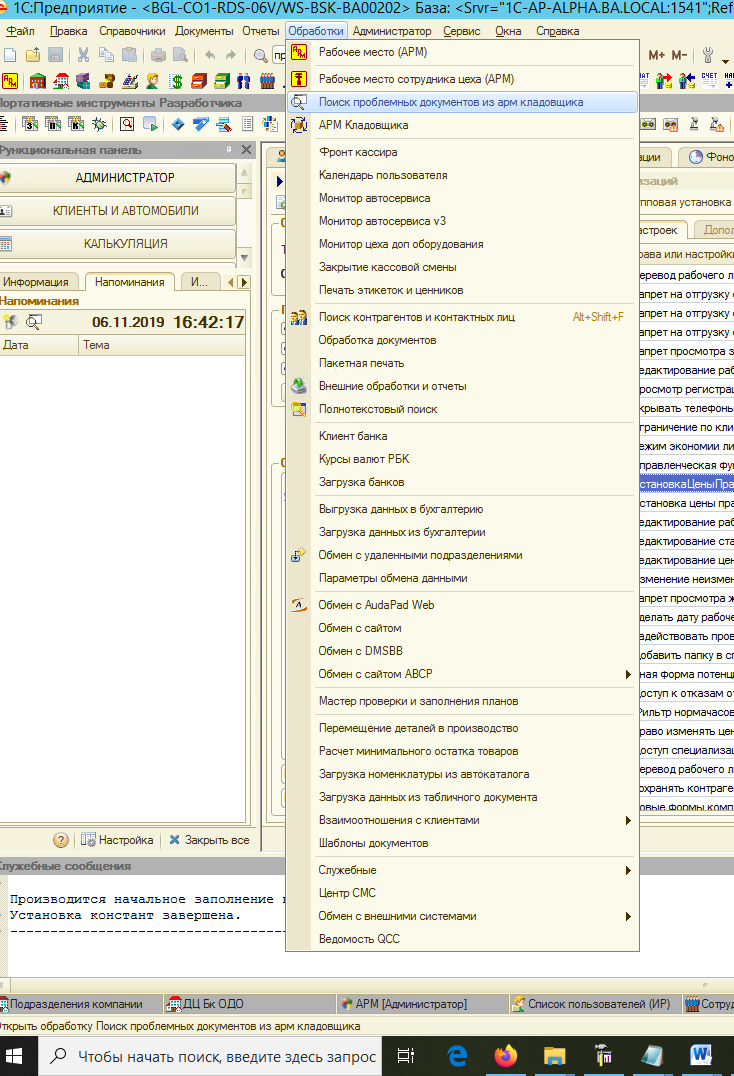This screenshot has height=1076, width=734.
Task: Click the help question mark icon near Настройка
Action: 61,840
